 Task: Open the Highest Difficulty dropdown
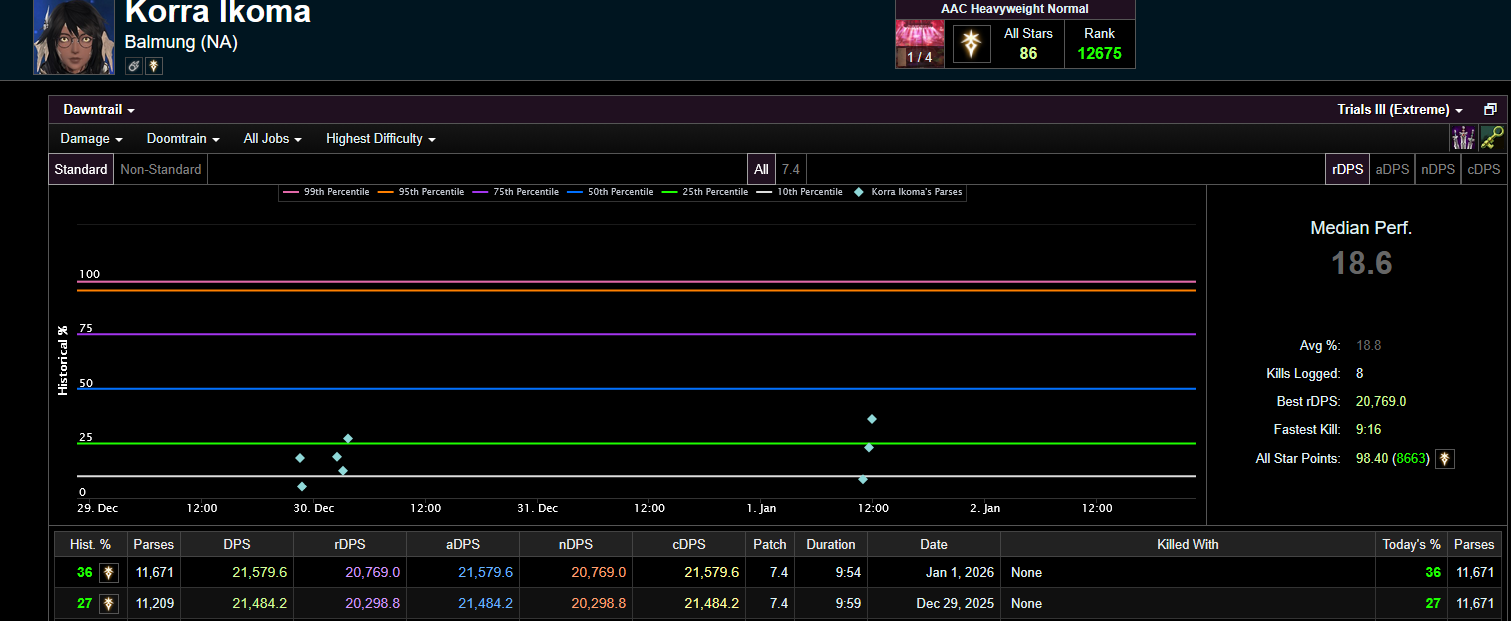tap(381, 139)
